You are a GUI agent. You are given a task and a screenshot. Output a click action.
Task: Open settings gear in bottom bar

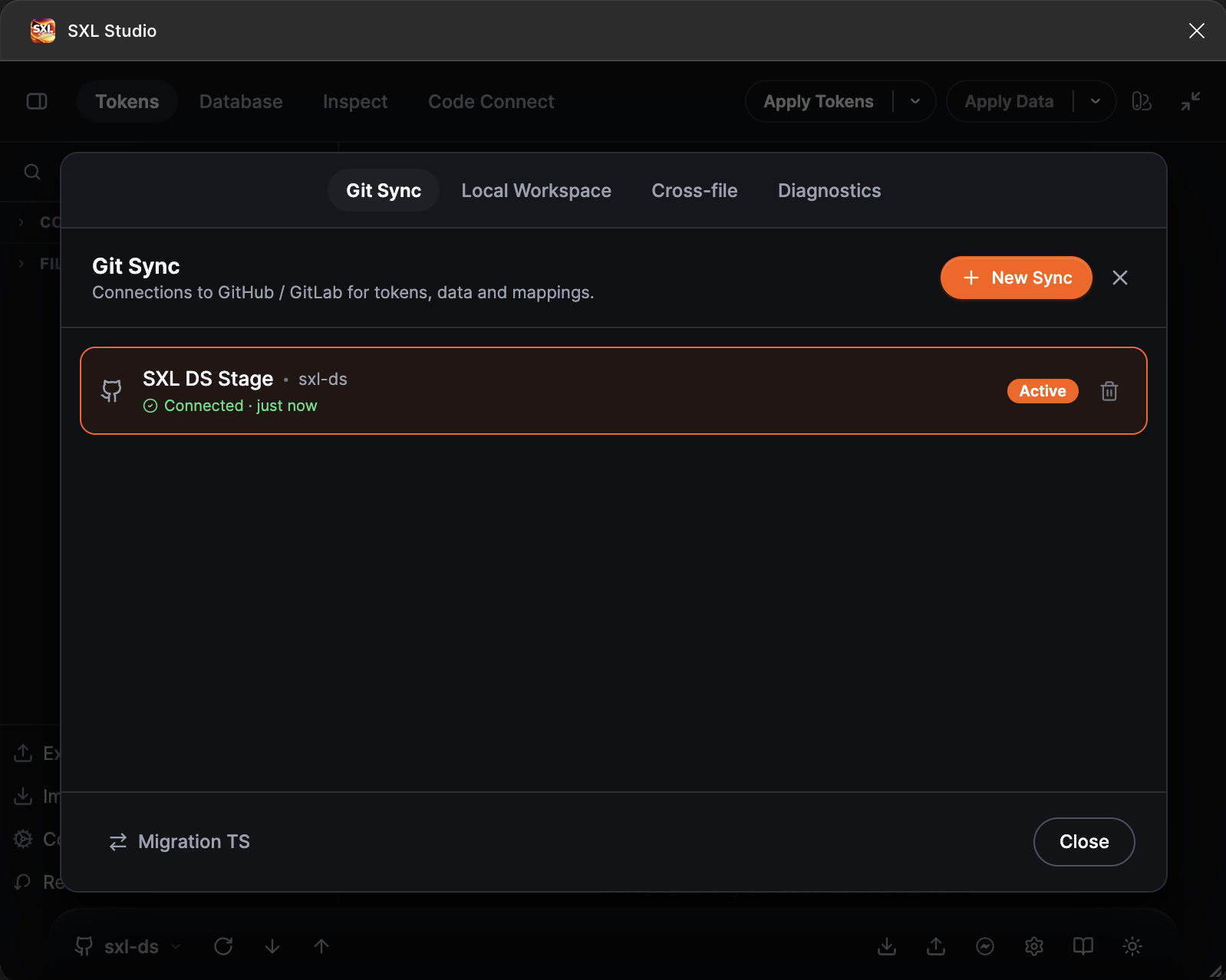pos(1034,946)
